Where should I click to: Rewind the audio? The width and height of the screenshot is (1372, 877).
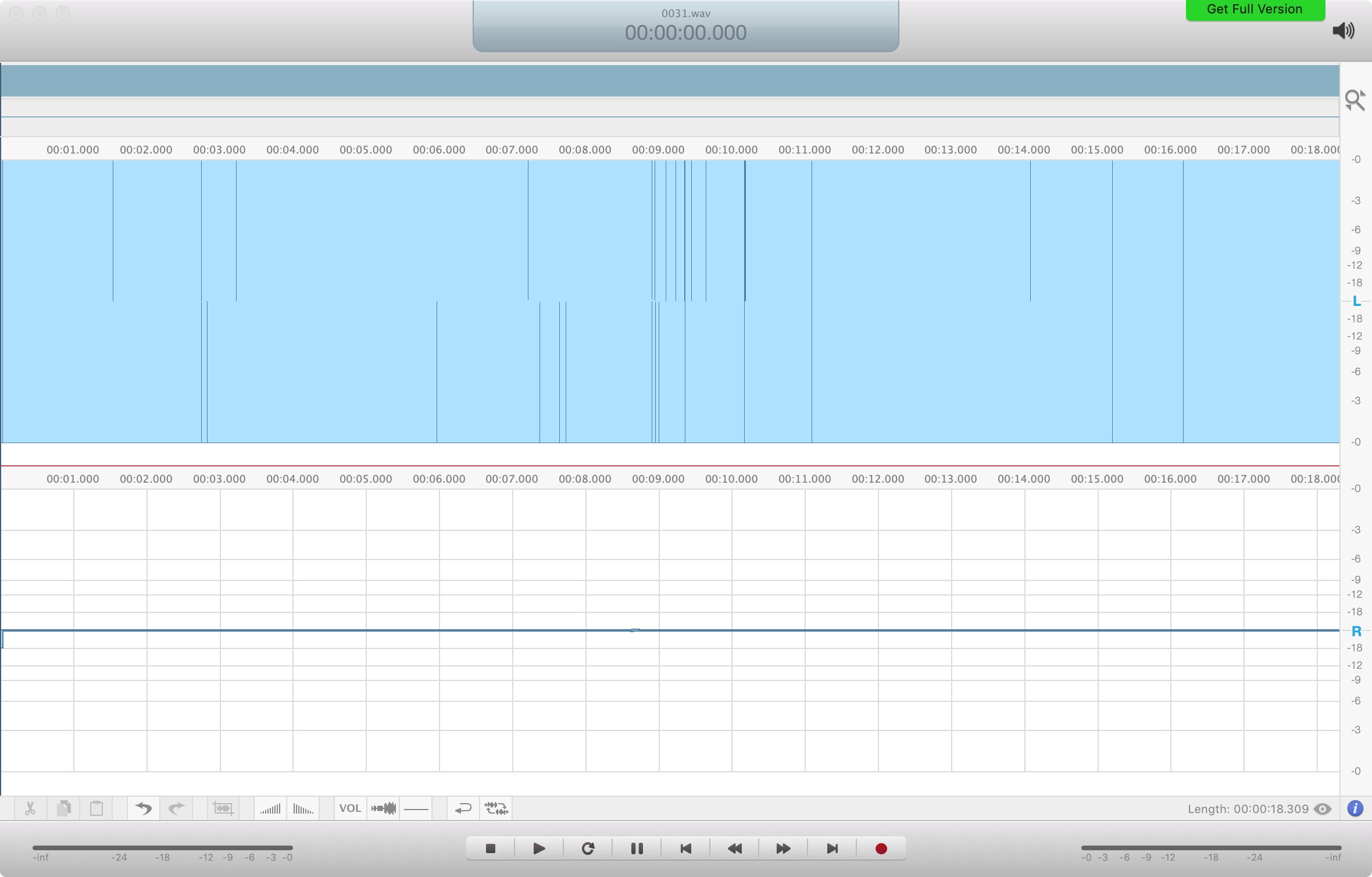[734, 849]
